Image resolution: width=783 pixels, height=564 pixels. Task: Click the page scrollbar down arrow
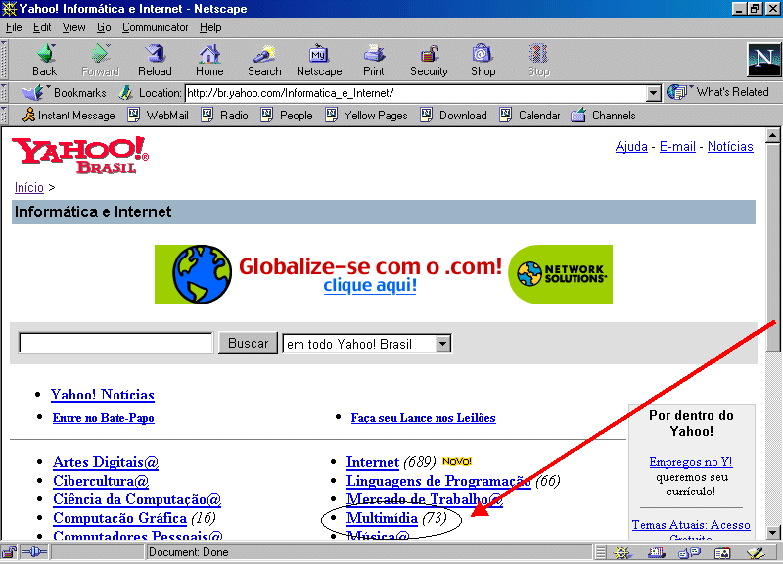(772, 532)
